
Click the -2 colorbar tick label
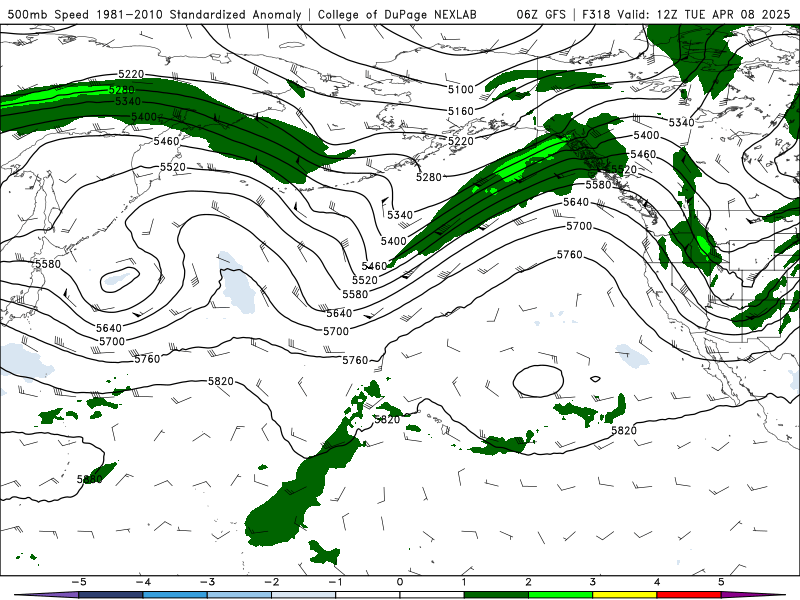click(271, 582)
